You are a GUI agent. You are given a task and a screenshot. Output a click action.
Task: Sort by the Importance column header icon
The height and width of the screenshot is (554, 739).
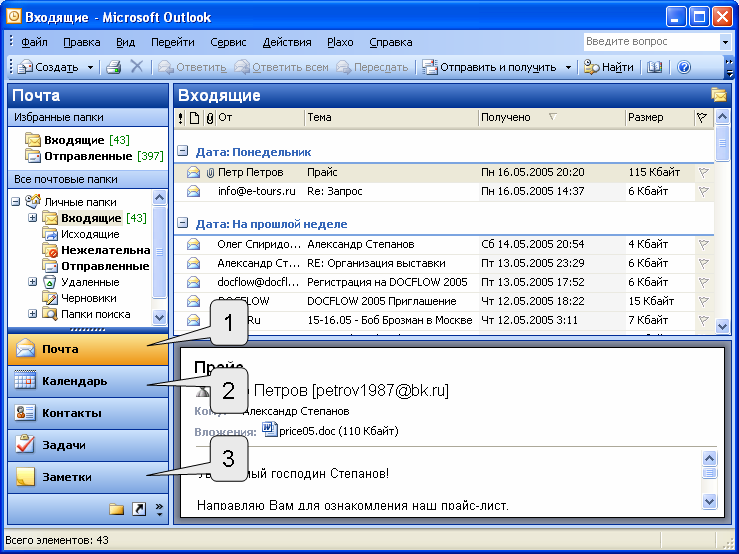181,118
